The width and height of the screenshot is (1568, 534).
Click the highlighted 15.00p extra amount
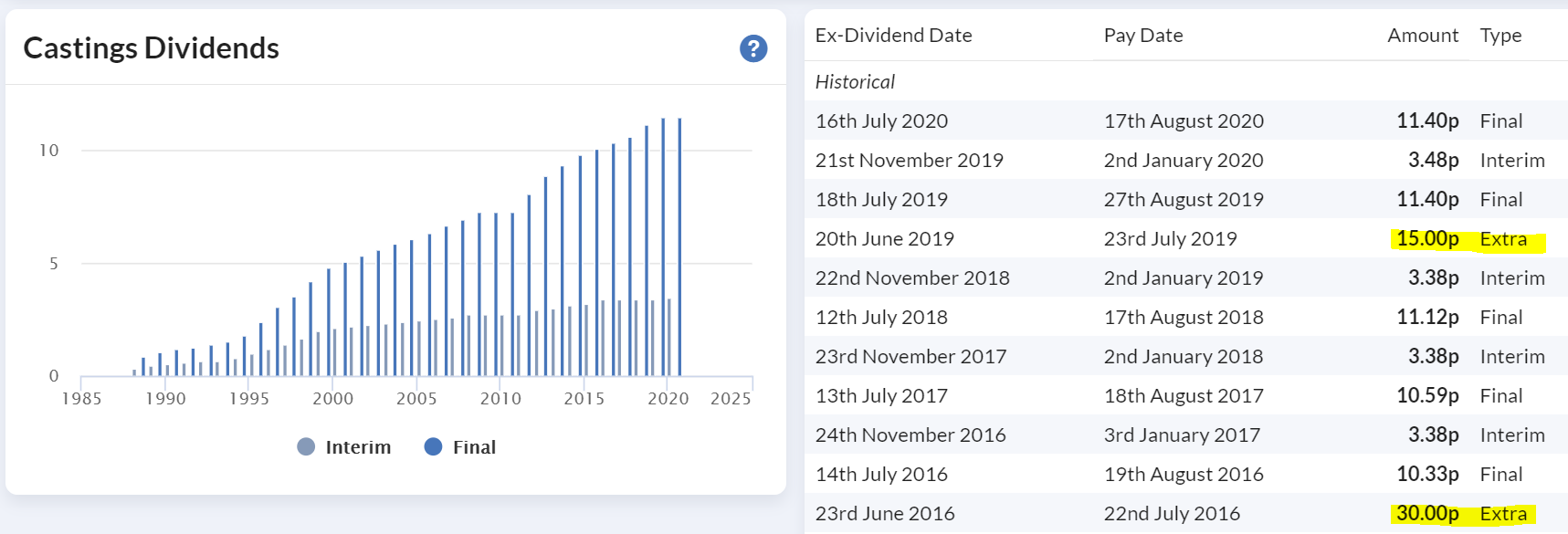tap(1427, 239)
